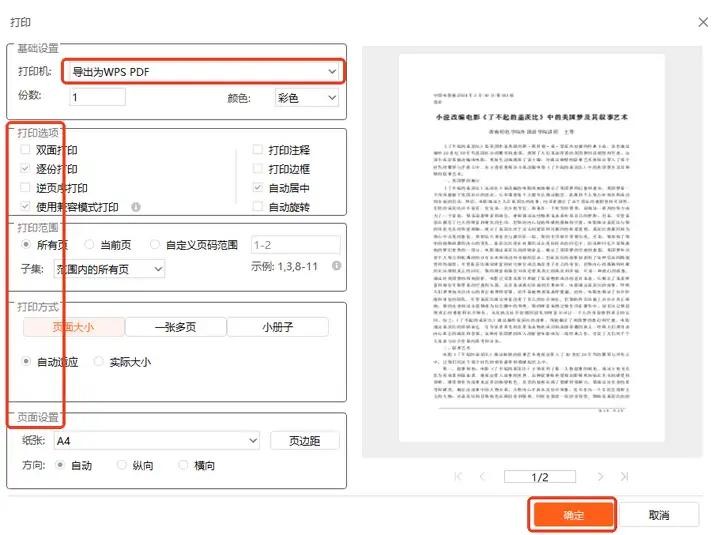Go to previous page in preview
720x535 pixels.
[x=482, y=477]
